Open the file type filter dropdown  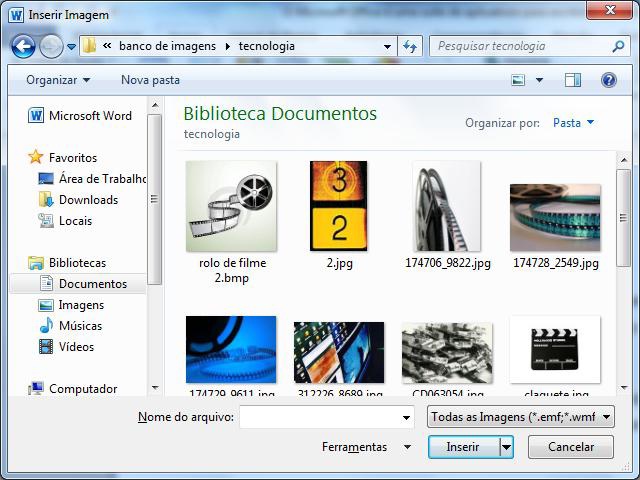click(x=520, y=417)
